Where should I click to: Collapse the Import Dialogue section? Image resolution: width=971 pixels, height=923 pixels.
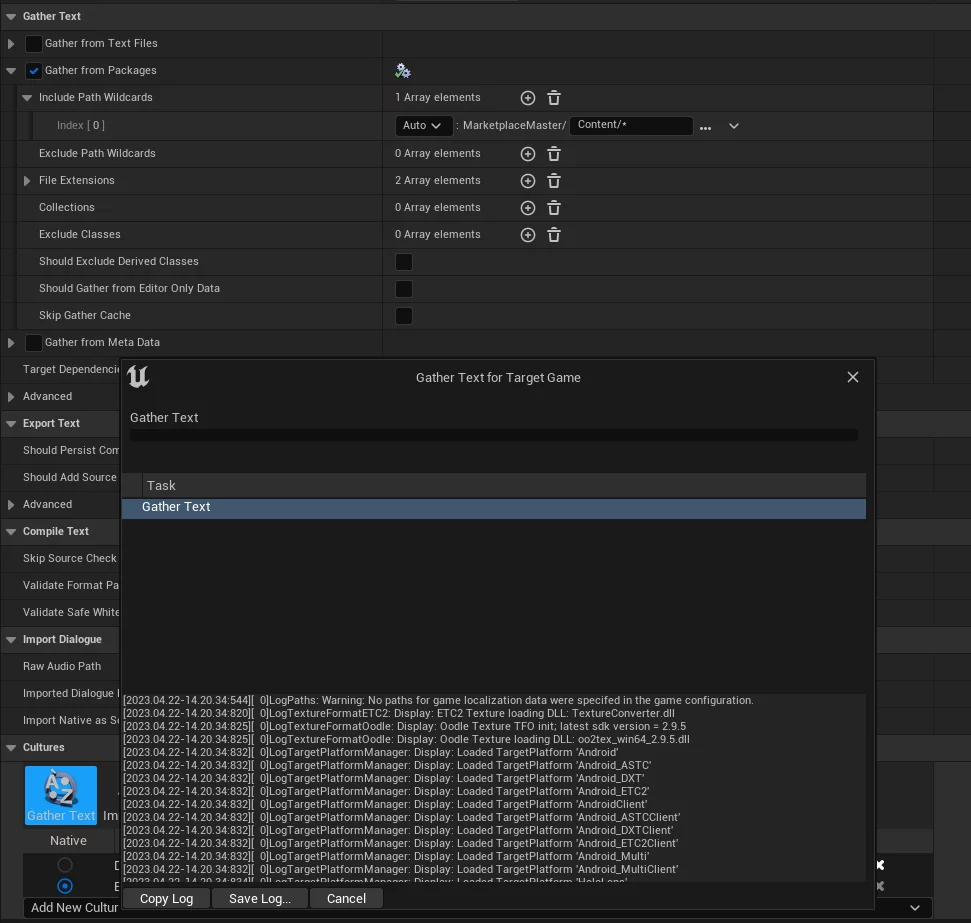click(11, 640)
